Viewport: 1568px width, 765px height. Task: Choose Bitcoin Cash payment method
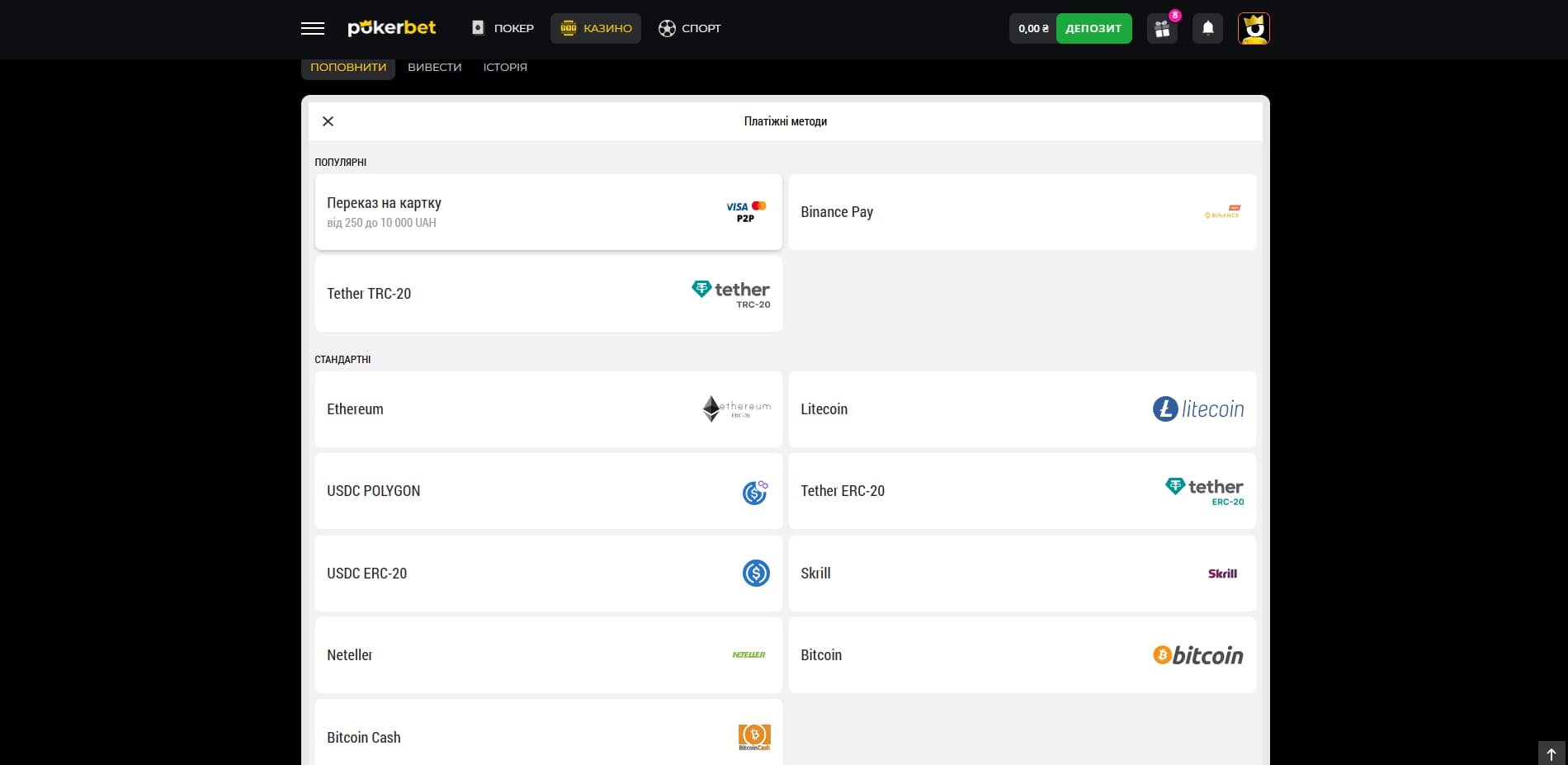(549, 733)
